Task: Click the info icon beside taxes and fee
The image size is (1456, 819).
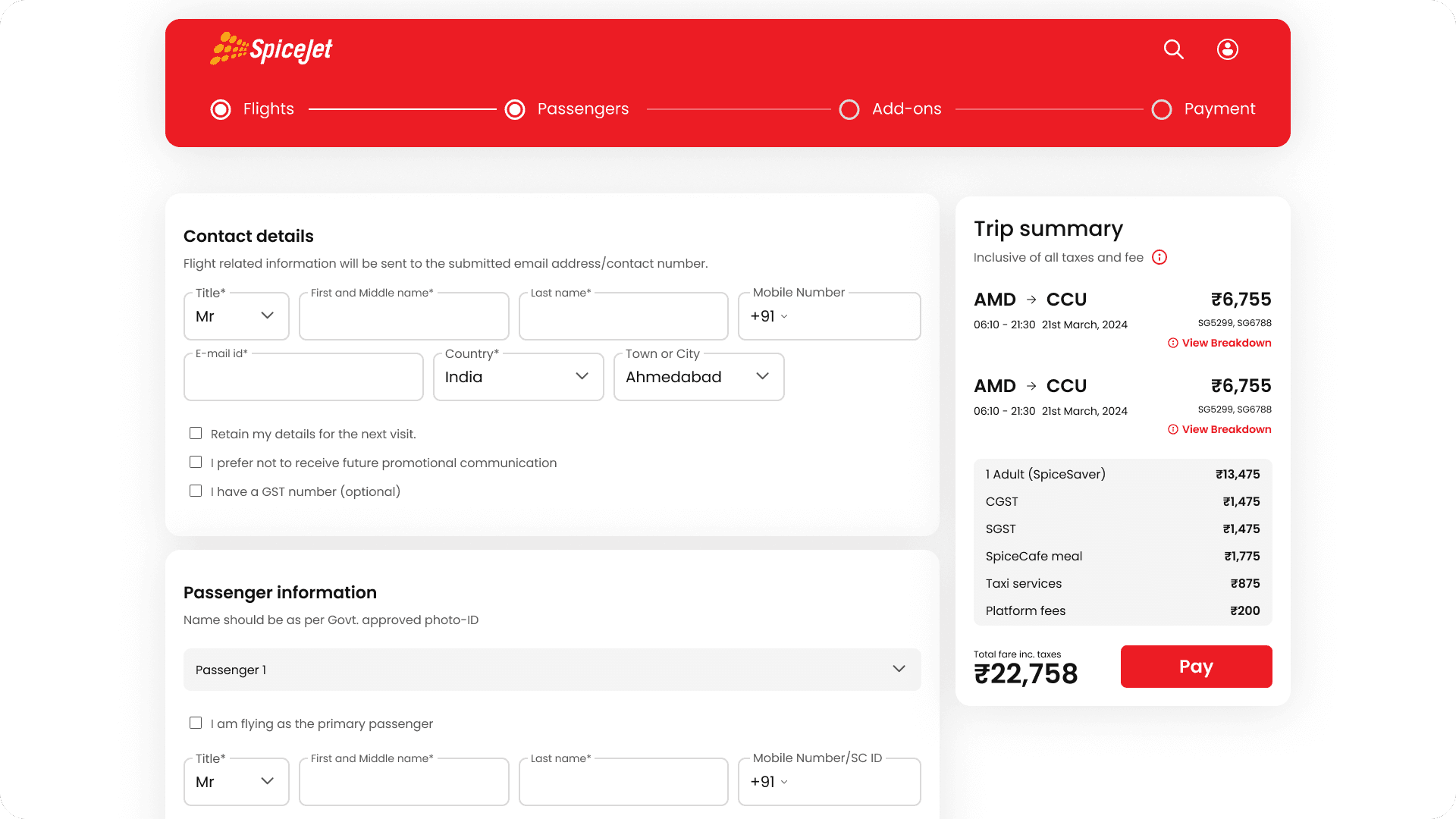Action: pyautogui.click(x=1159, y=257)
